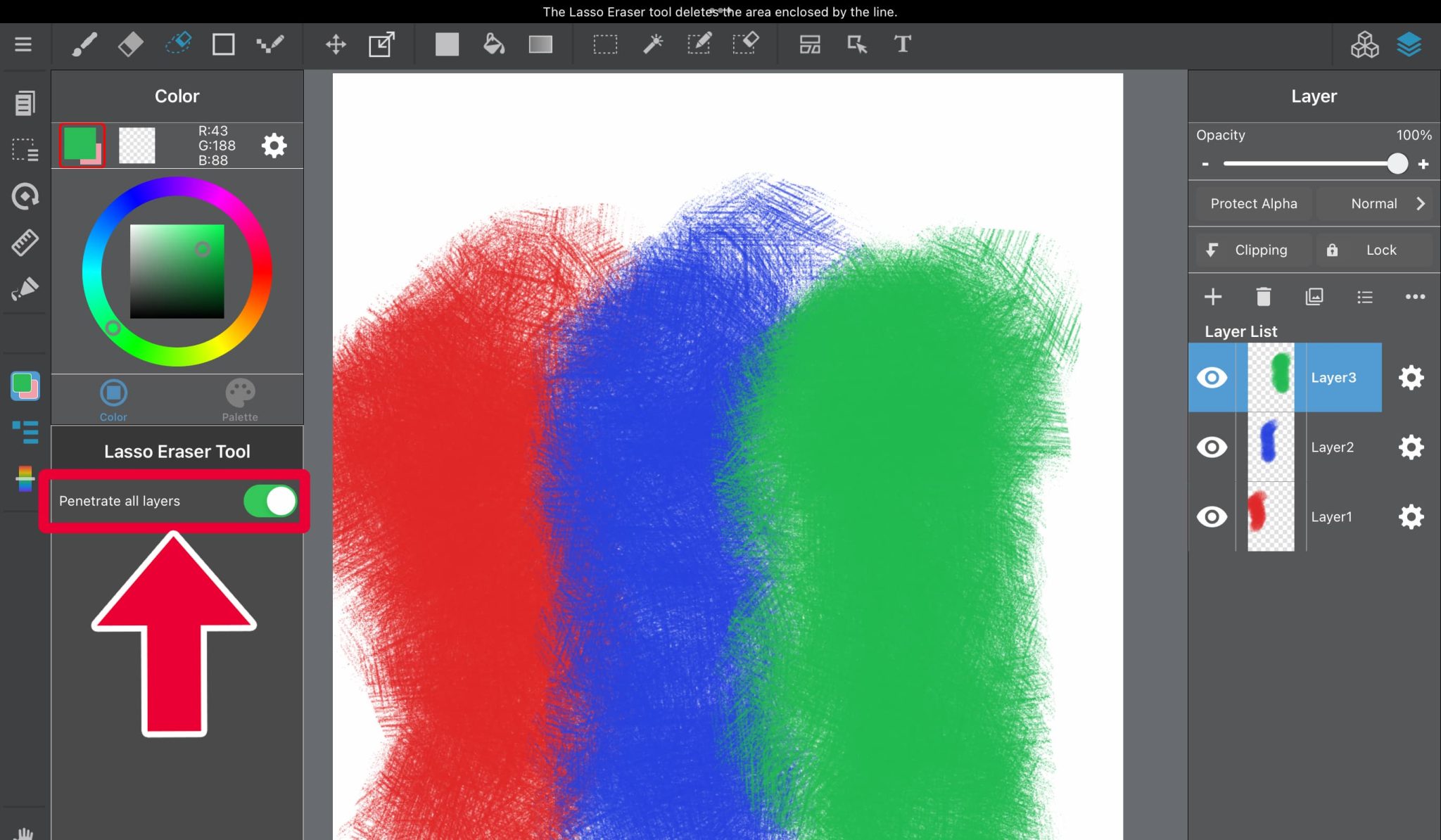The width and height of the screenshot is (1441, 840).
Task: Enable Protect Alpha
Action: pyautogui.click(x=1253, y=203)
